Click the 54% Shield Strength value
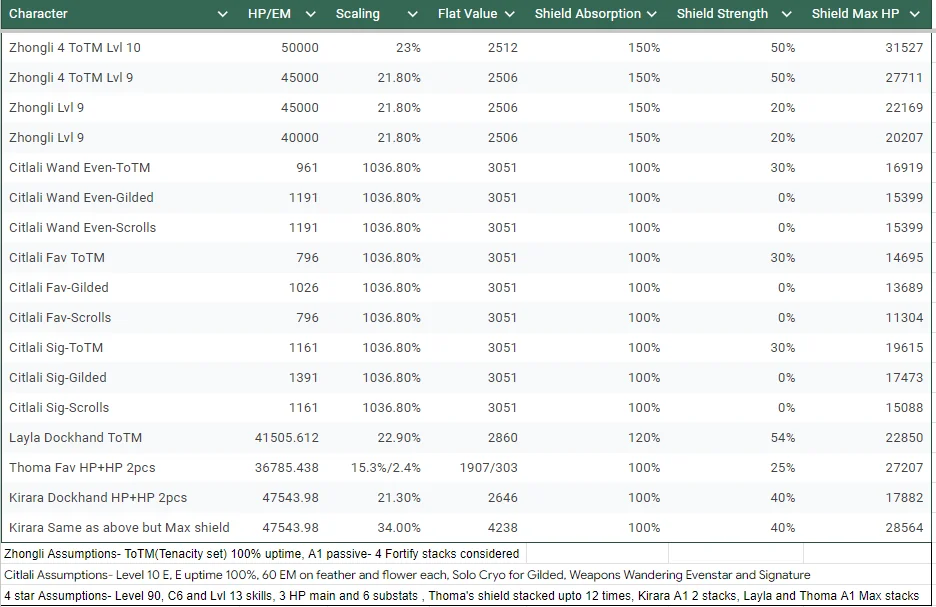Viewport: 936px width, 607px height. 783,437
